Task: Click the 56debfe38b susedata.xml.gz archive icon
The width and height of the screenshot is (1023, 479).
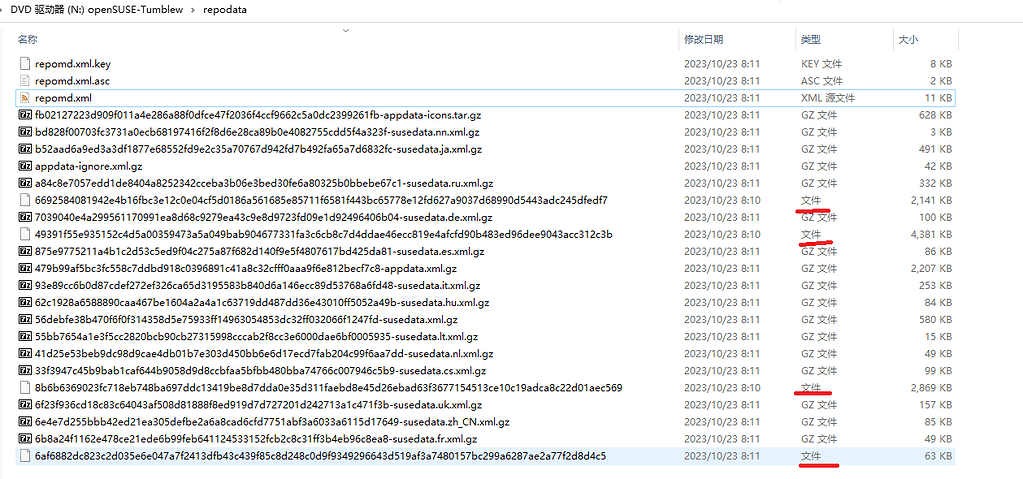Action: (x=25, y=320)
